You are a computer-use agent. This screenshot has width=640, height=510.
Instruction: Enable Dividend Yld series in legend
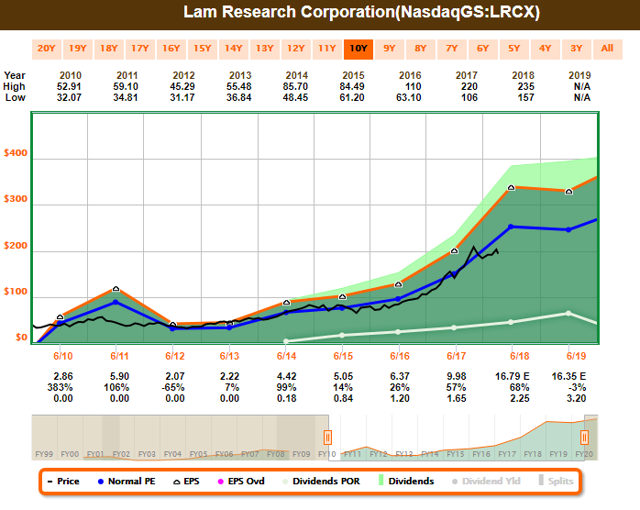click(486, 481)
